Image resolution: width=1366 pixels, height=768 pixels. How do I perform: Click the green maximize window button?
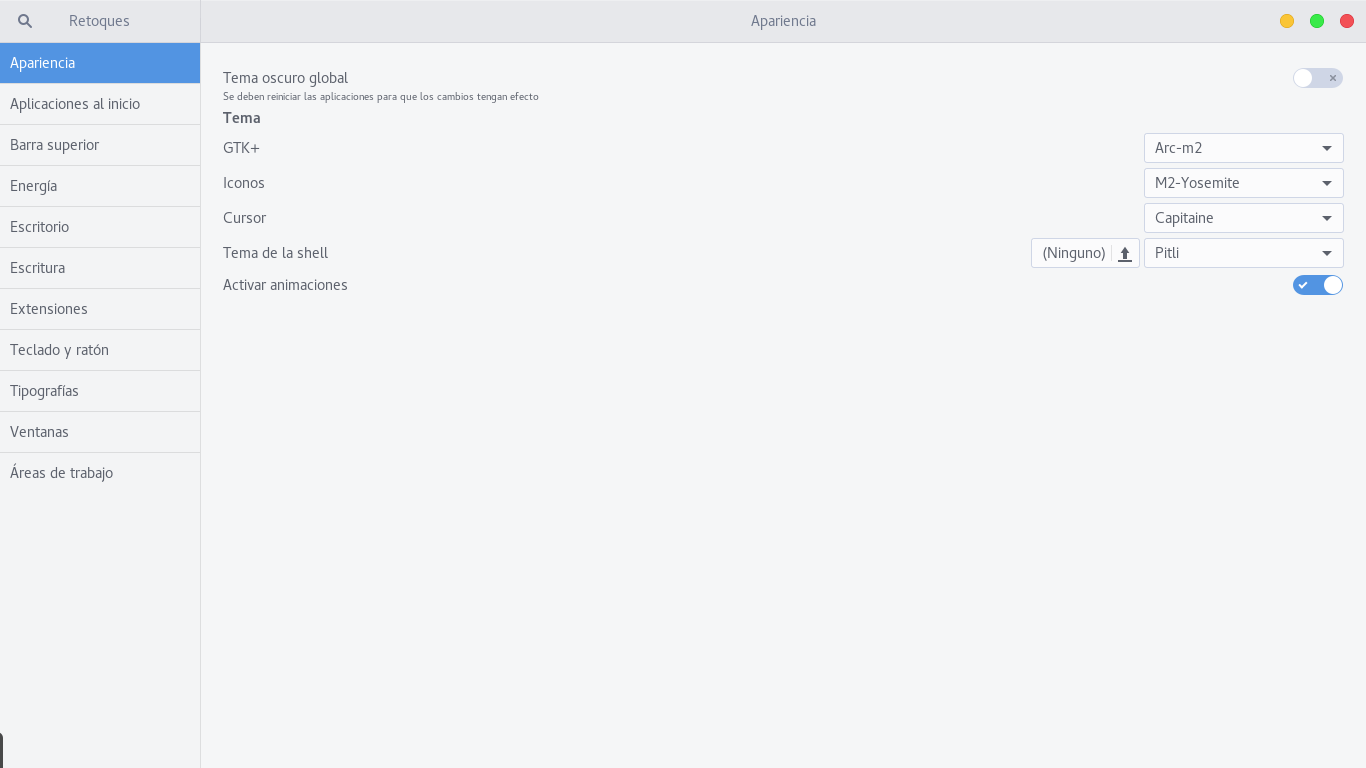[x=1317, y=21]
